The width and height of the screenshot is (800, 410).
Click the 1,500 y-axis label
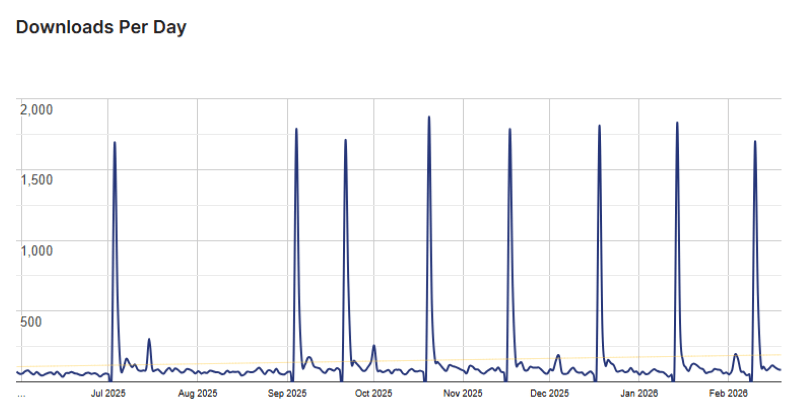(38, 179)
